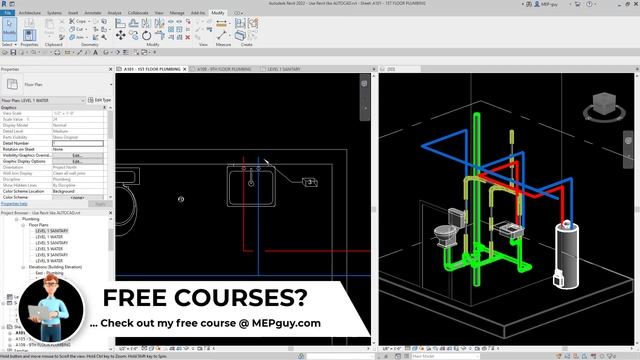Switch to the Collaborate ribbon tab
640x360 pixels.
point(138,13)
